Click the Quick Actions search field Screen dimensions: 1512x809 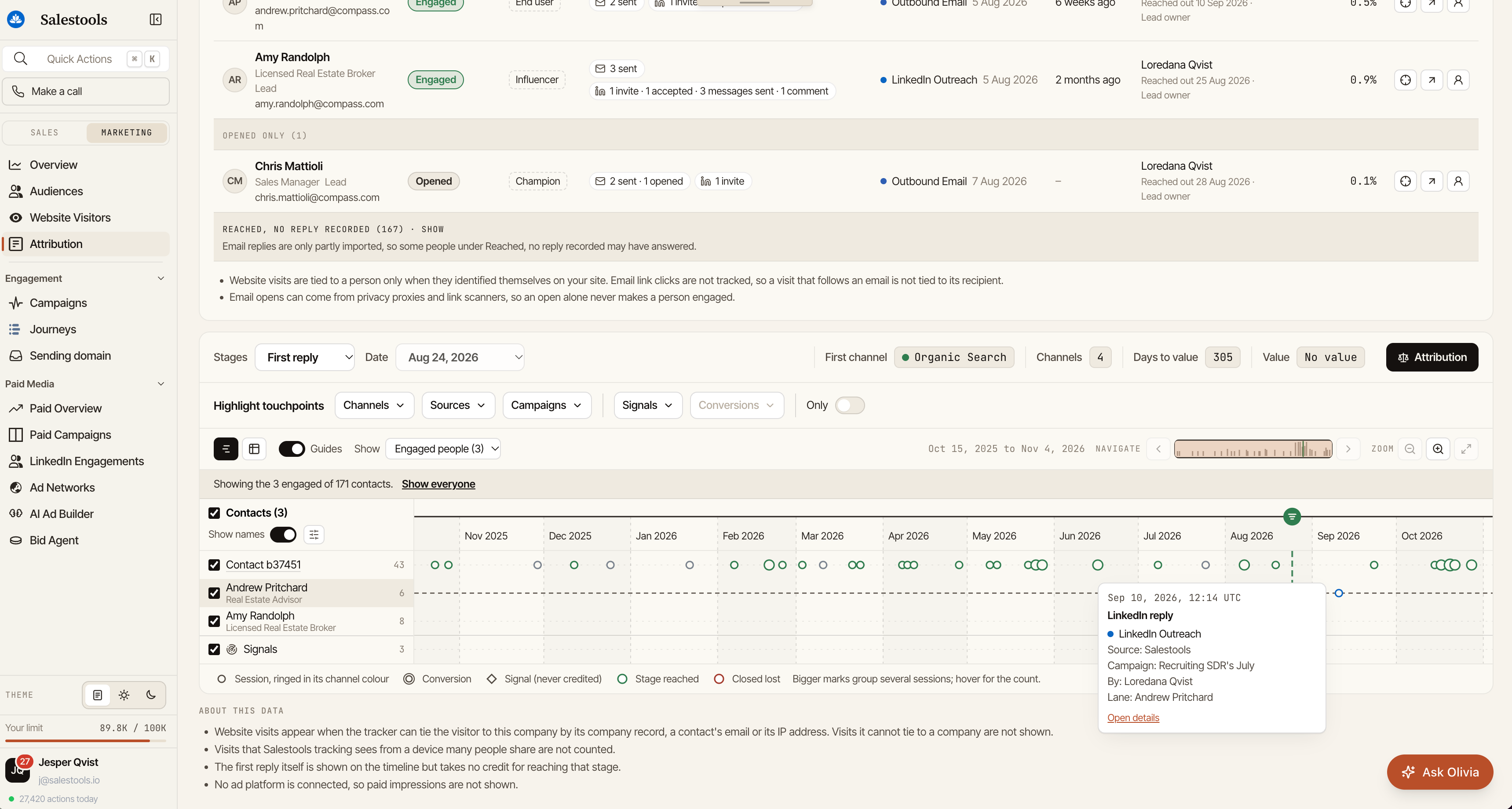point(86,58)
